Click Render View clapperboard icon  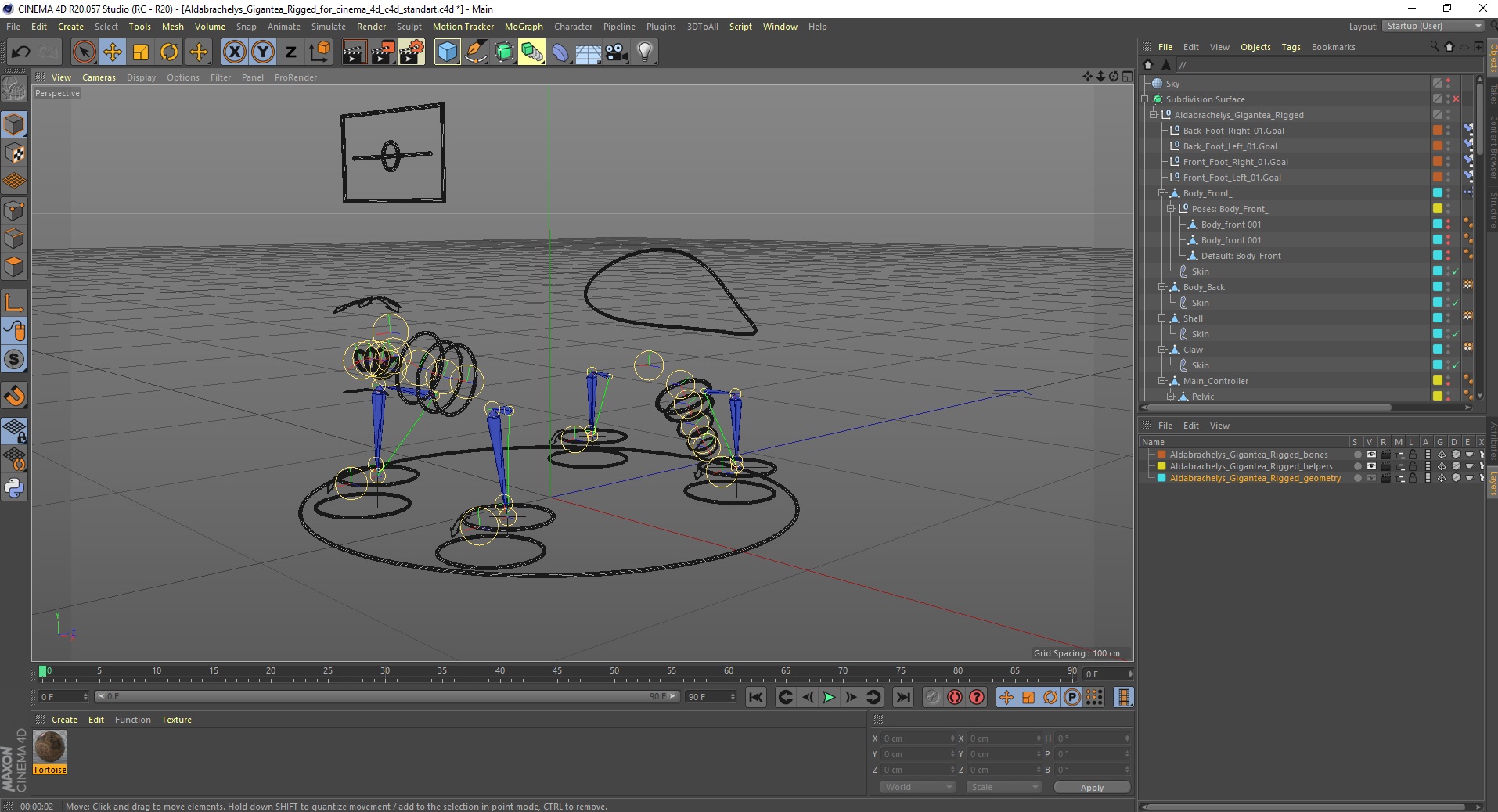[354, 52]
